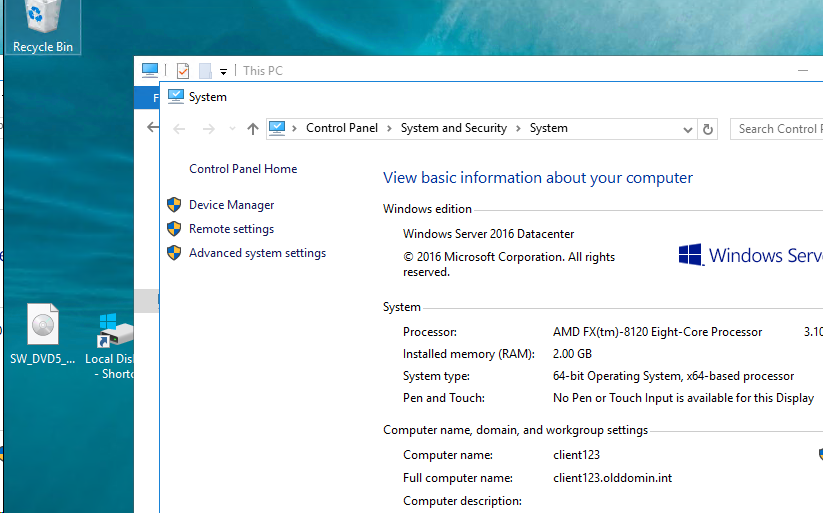Click the computer icon in the address bar
This screenshot has height=513, width=823.
(278, 128)
